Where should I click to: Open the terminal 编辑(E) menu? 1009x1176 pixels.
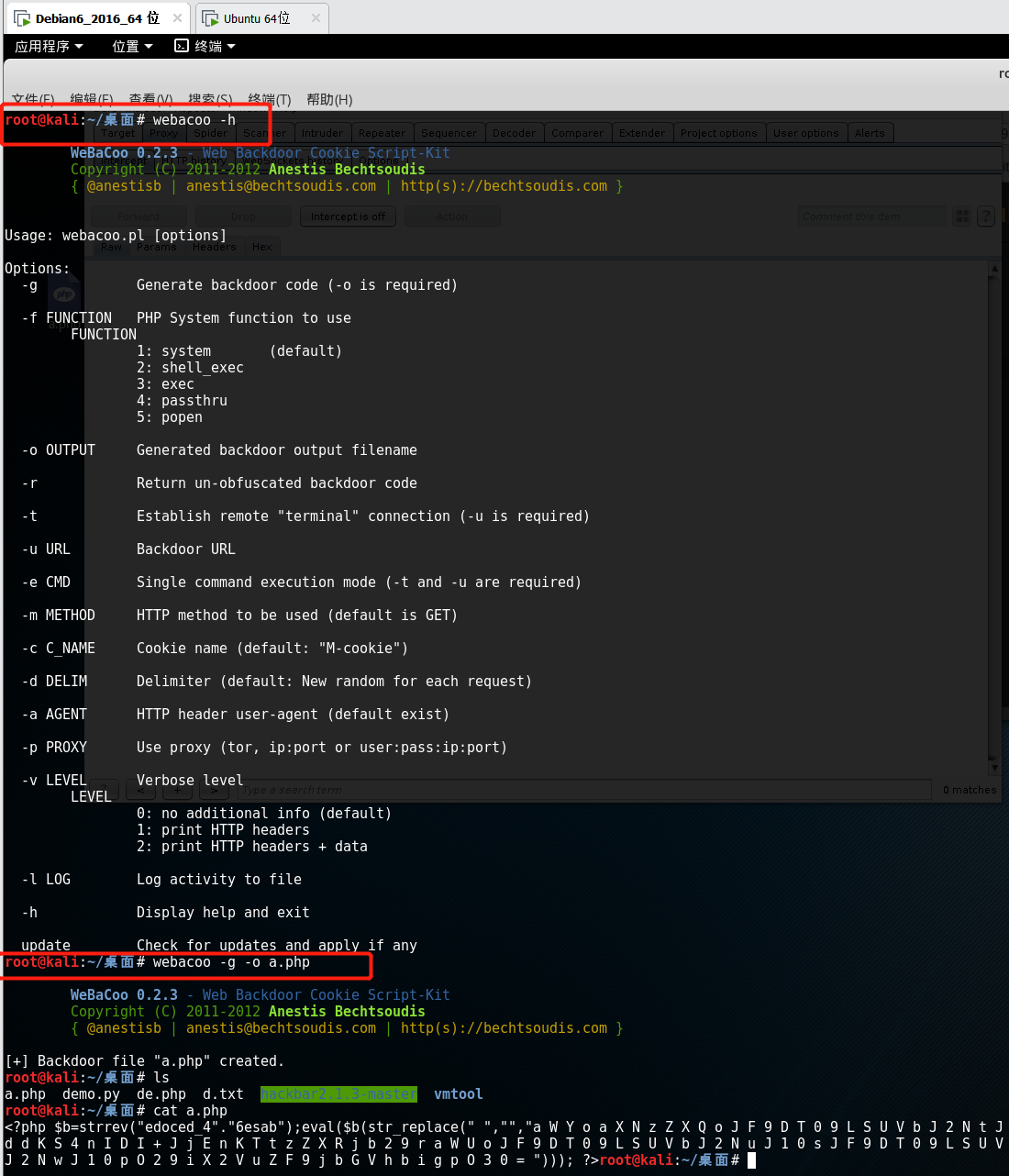click(92, 99)
